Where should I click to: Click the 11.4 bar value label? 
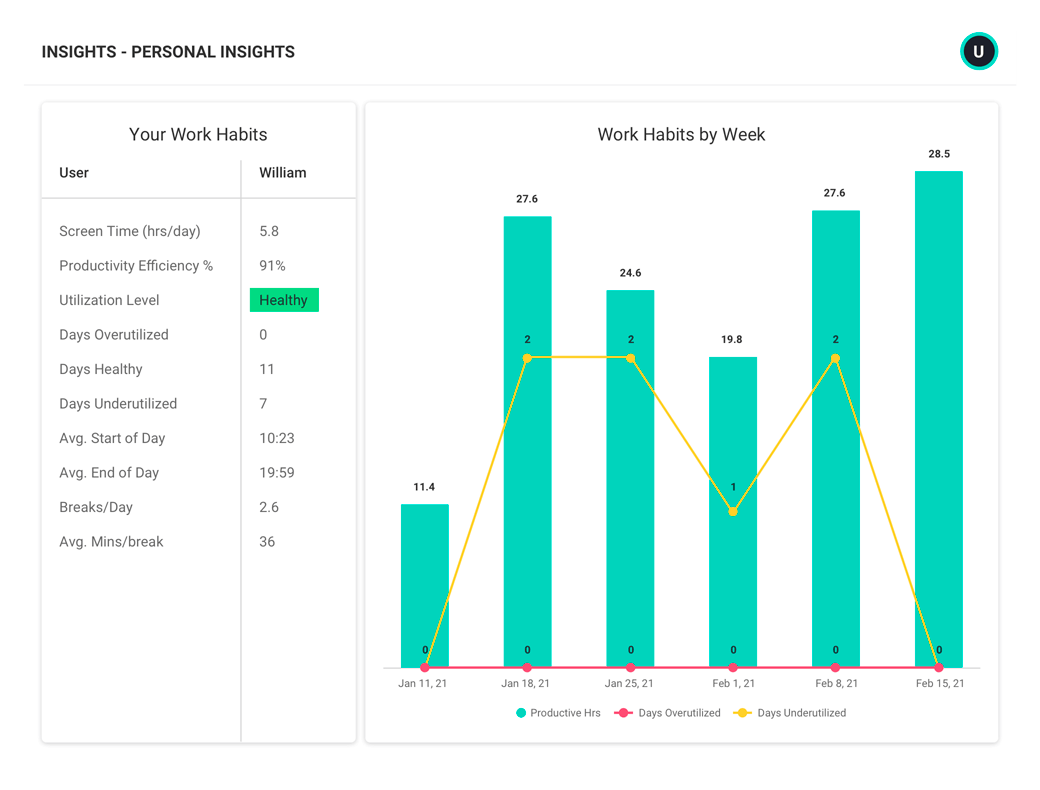tap(424, 487)
